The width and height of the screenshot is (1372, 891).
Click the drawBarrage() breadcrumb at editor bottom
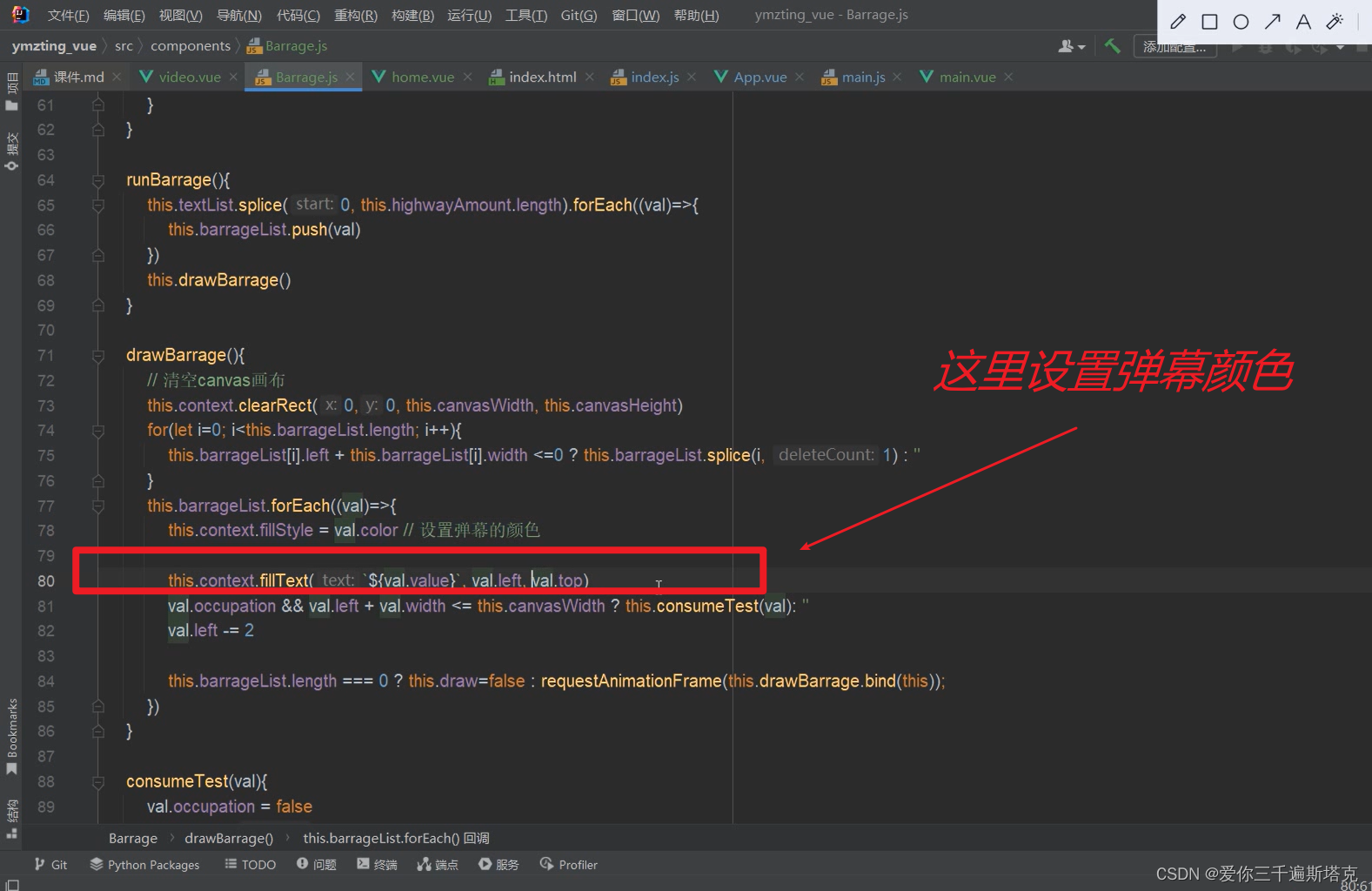pyautogui.click(x=229, y=838)
